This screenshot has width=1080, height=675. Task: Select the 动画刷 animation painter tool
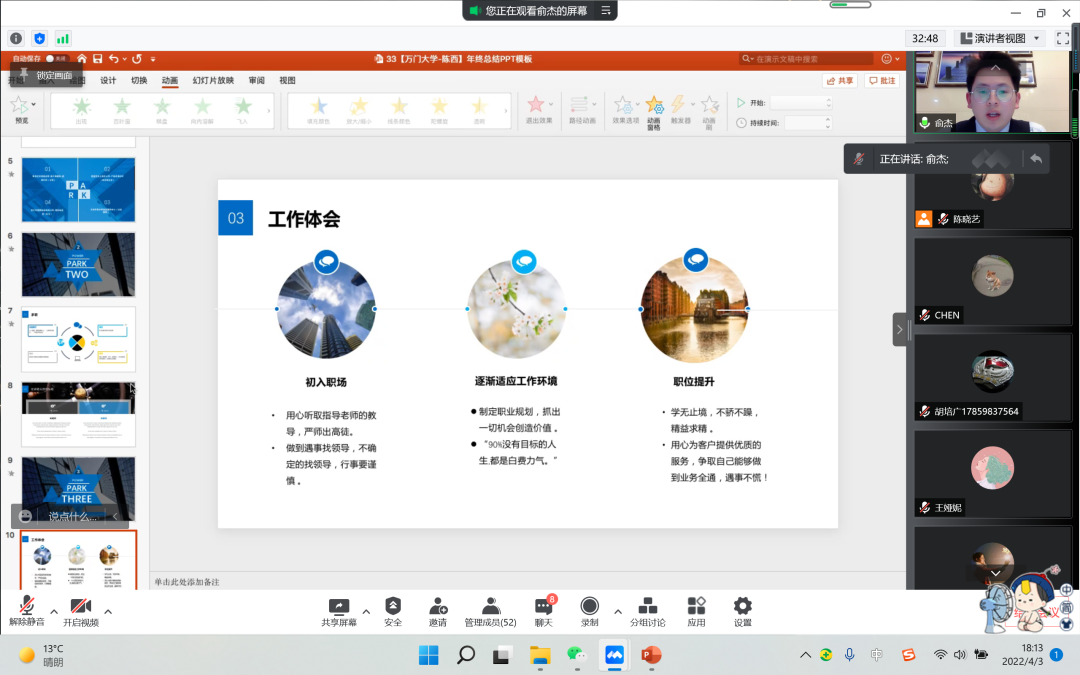click(708, 108)
